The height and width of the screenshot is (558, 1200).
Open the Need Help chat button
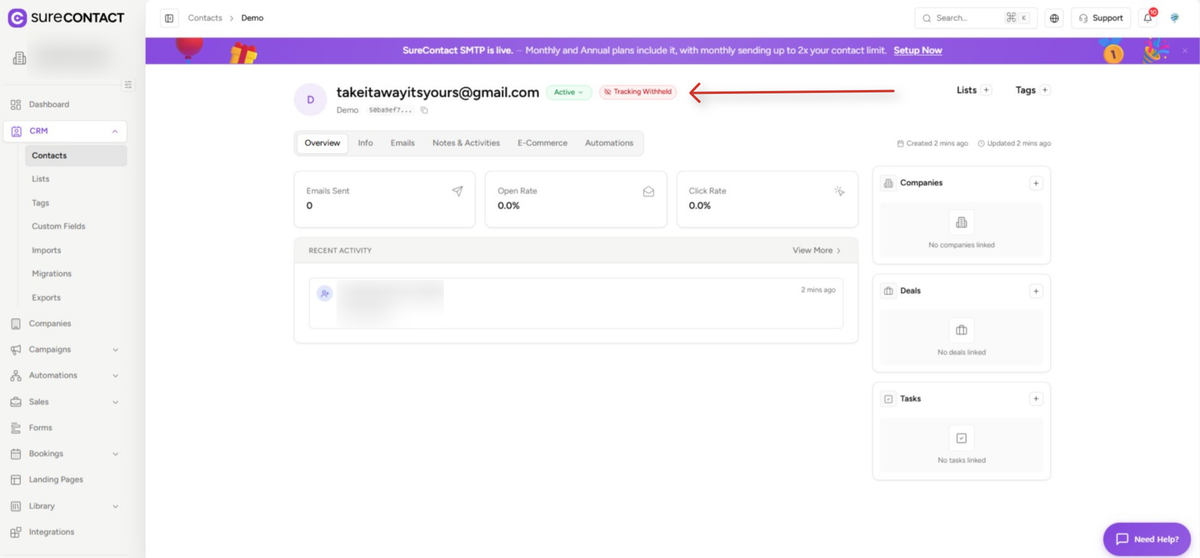point(1146,539)
